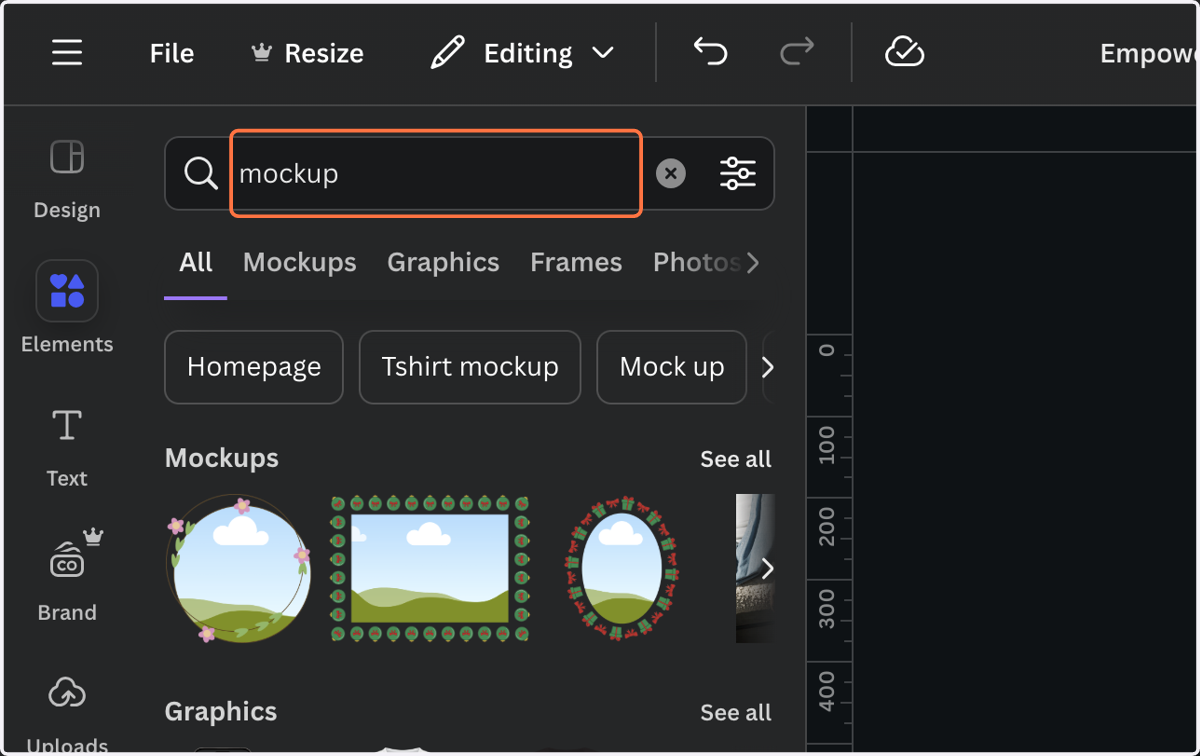Open the search filters options
Viewport: 1200px width, 756px height.
click(738, 173)
